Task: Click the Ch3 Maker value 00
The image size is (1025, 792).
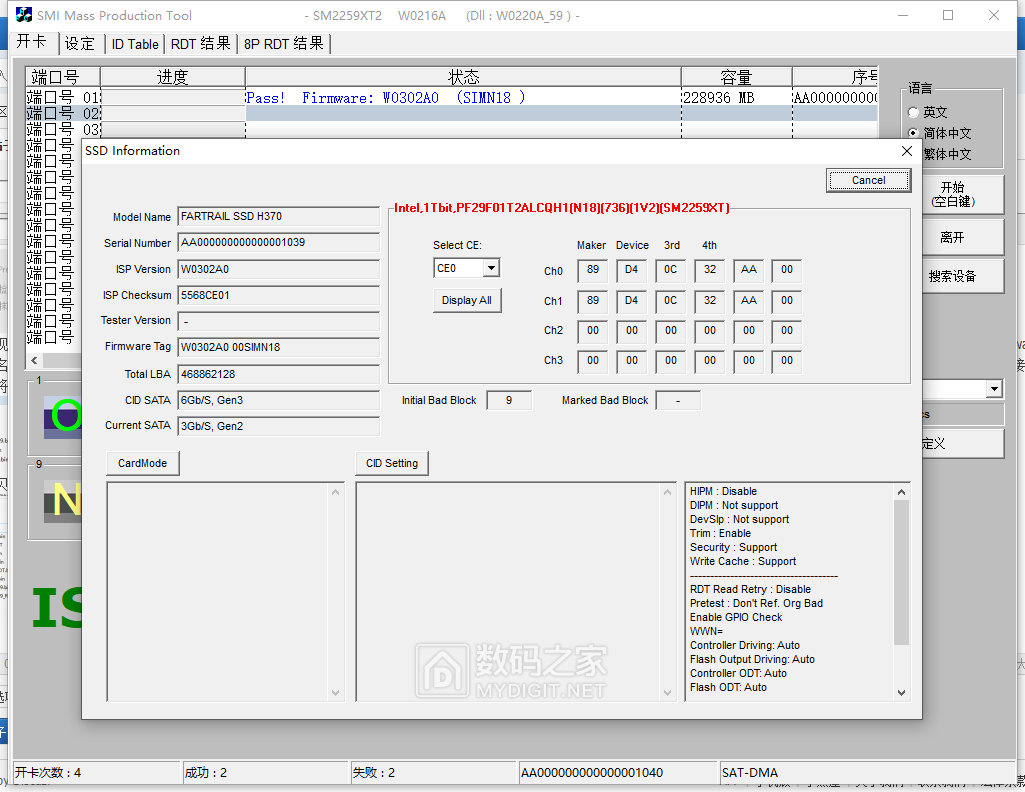Action: [593, 361]
